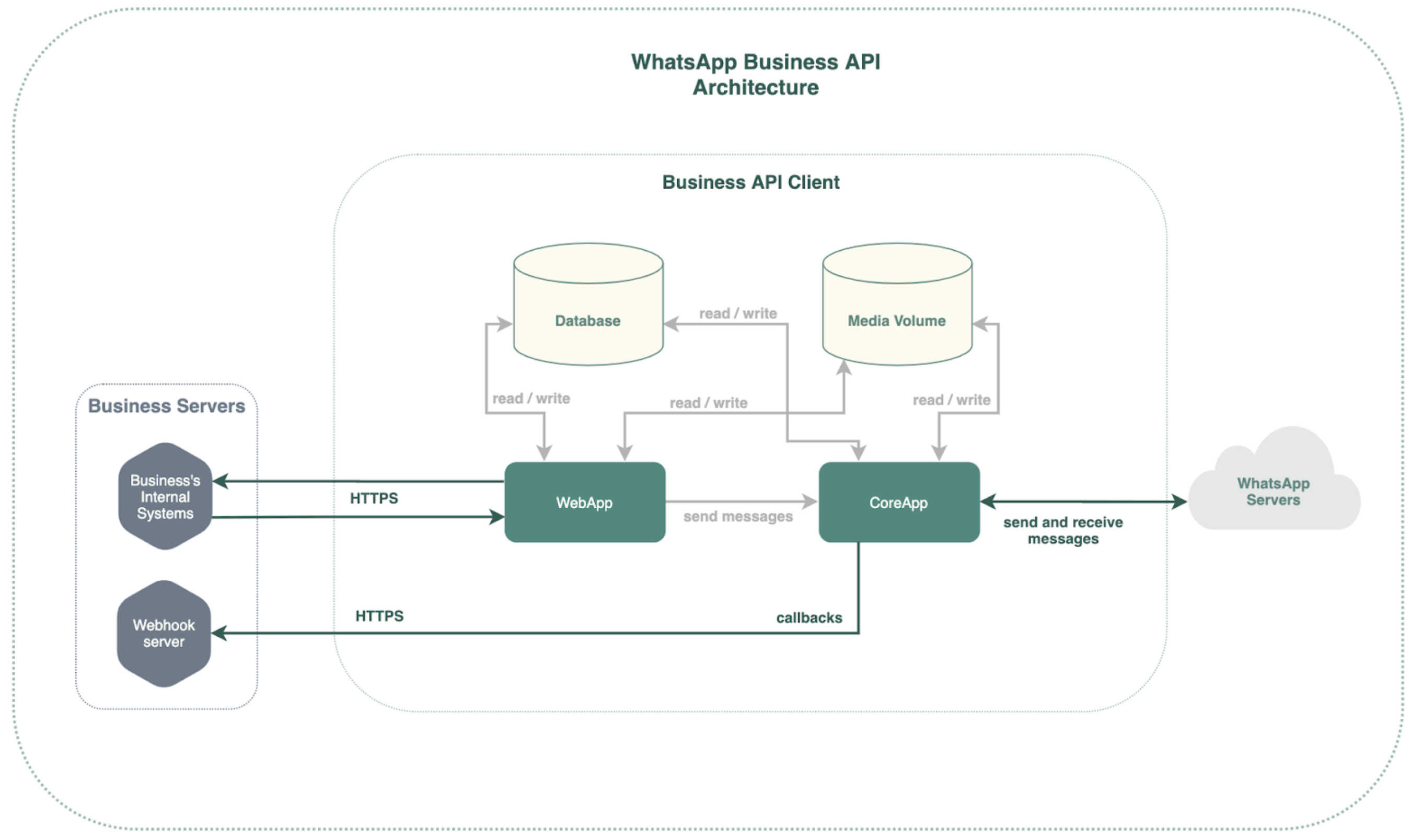The image size is (1411, 840).
Task: Click 'read / write' label between WebApp and Media Volume
Action: [709, 403]
